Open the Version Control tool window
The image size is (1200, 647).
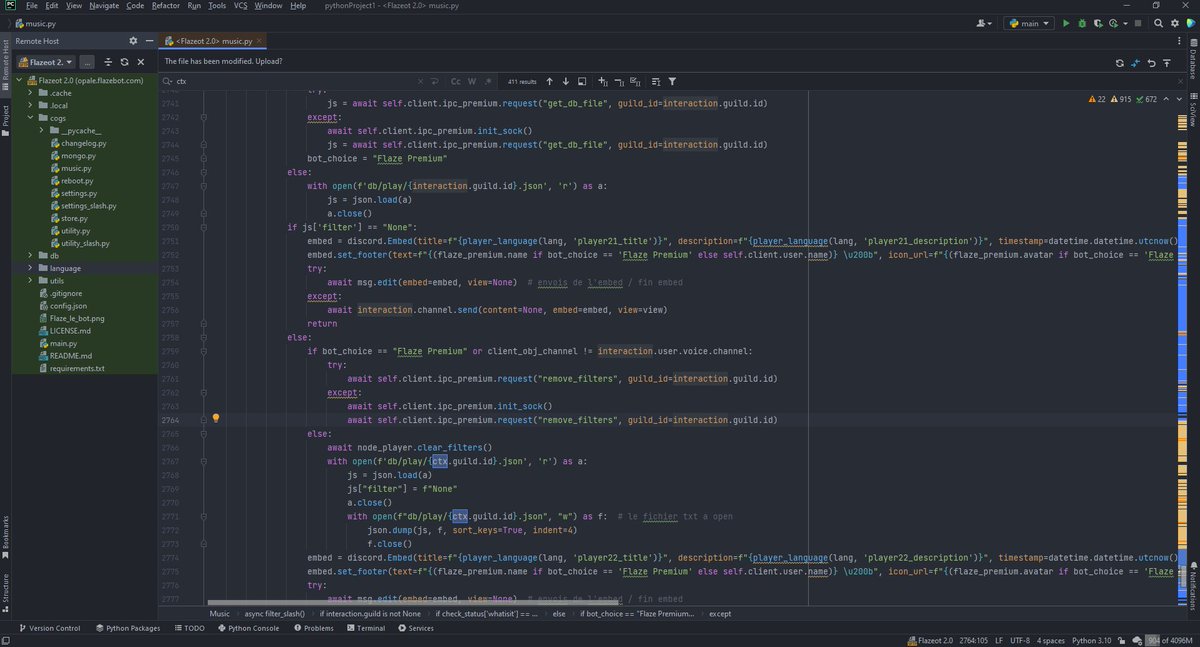pyautogui.click(x=50, y=628)
